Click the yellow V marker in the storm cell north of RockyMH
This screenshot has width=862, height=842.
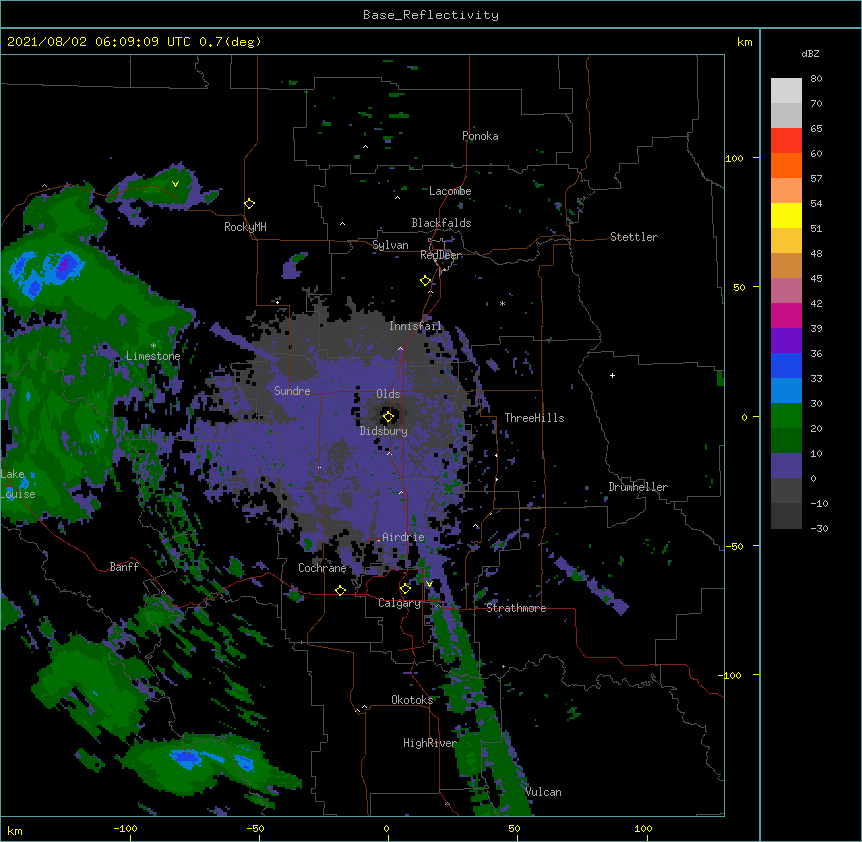(x=175, y=184)
